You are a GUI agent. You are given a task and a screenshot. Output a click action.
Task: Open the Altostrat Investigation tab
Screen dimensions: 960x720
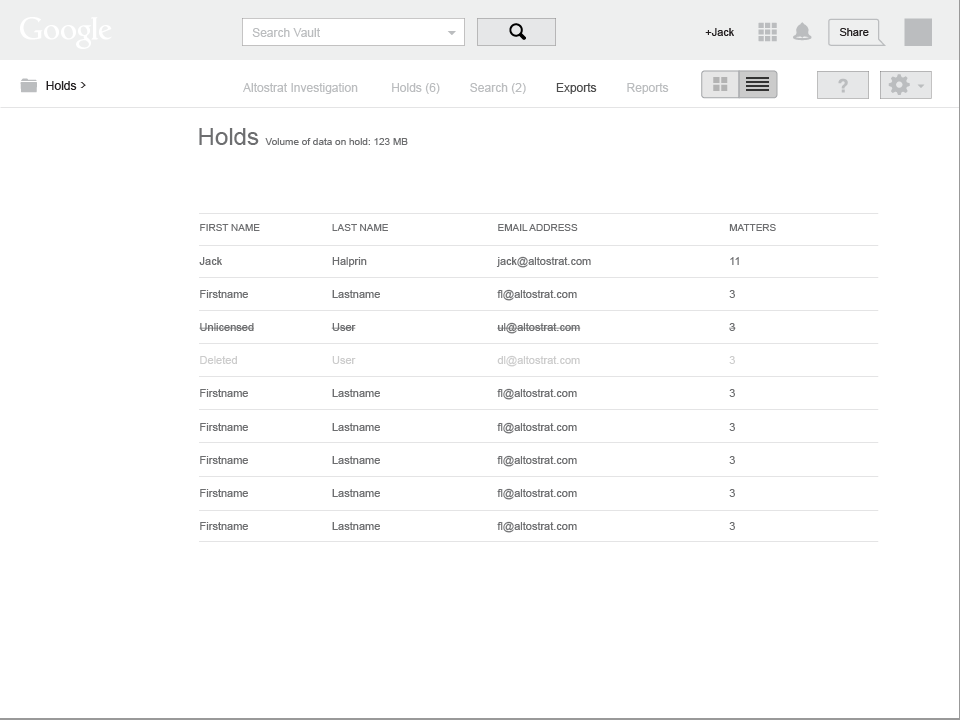(300, 88)
